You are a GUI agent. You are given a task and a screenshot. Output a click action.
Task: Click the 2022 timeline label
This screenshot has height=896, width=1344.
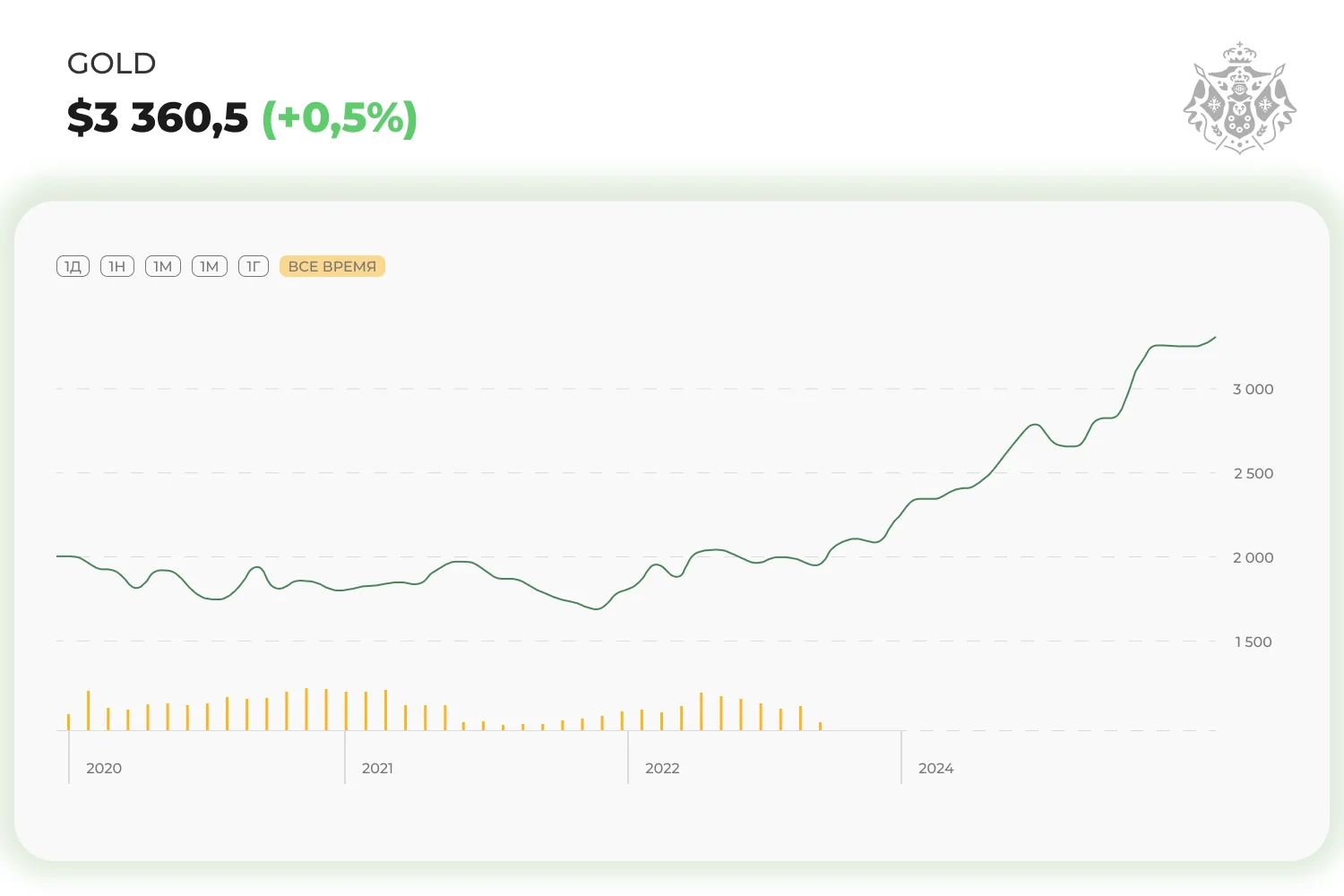(x=662, y=768)
